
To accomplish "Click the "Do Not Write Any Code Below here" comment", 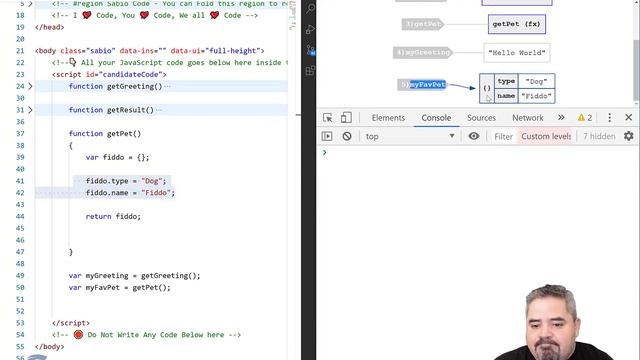I will coord(147,335).
